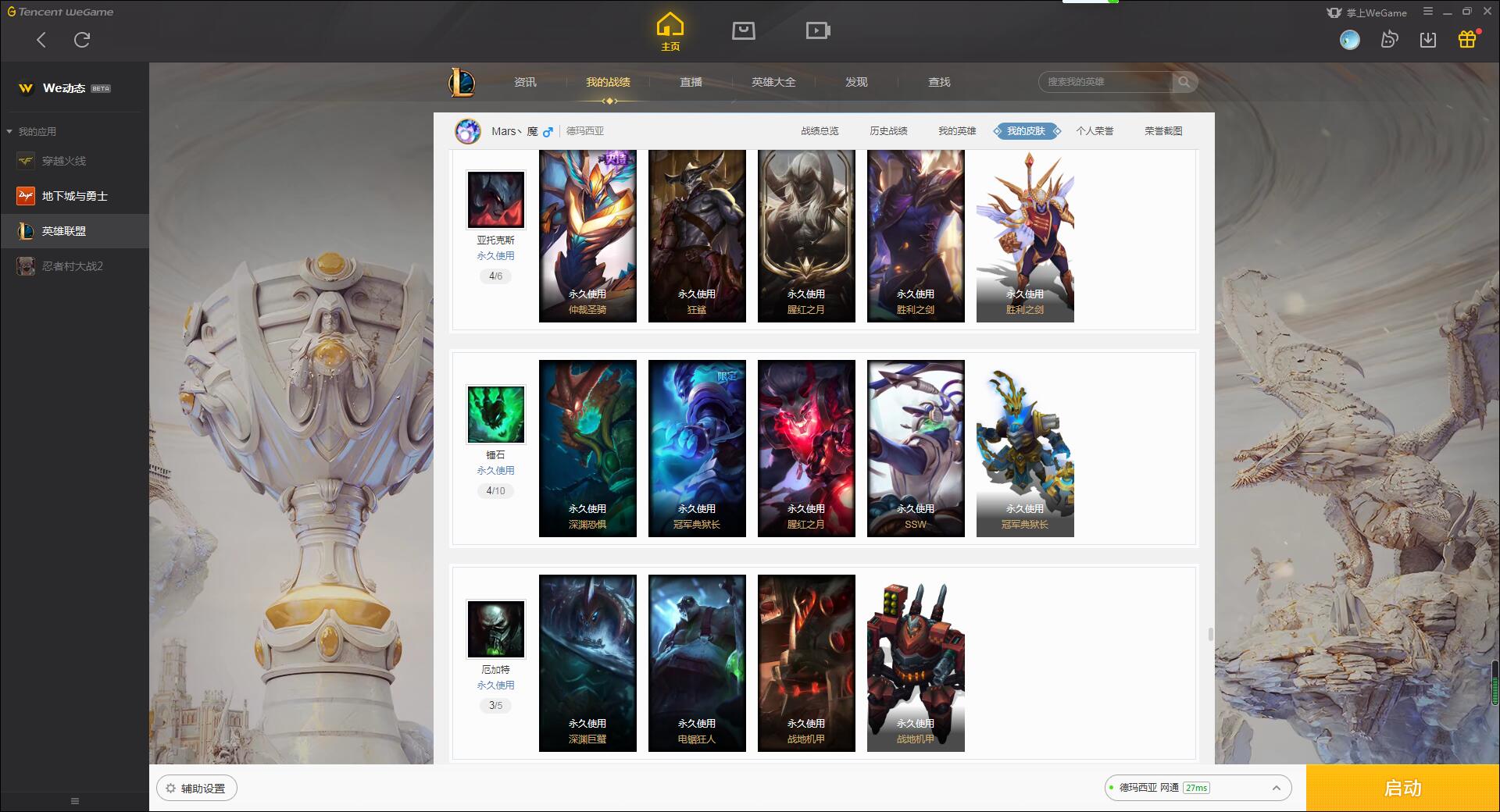Screen dimensions: 1500x812
Task: Select 地下城与勇士 in the sidebar
Action: tap(74, 196)
